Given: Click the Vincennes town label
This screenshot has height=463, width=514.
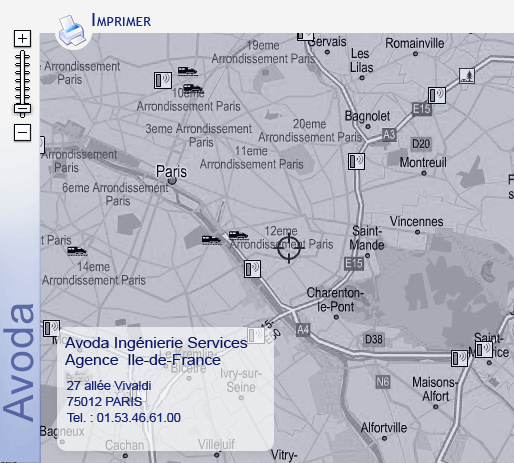Looking at the screenshot, I should pyautogui.click(x=417, y=222).
